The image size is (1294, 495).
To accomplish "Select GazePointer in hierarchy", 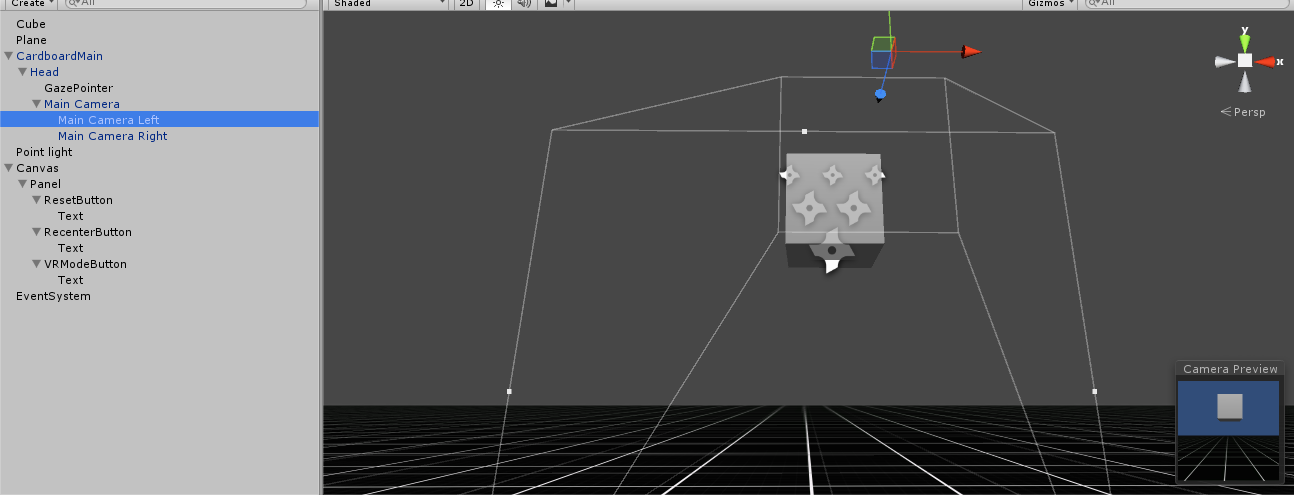I will (x=160, y=88).
